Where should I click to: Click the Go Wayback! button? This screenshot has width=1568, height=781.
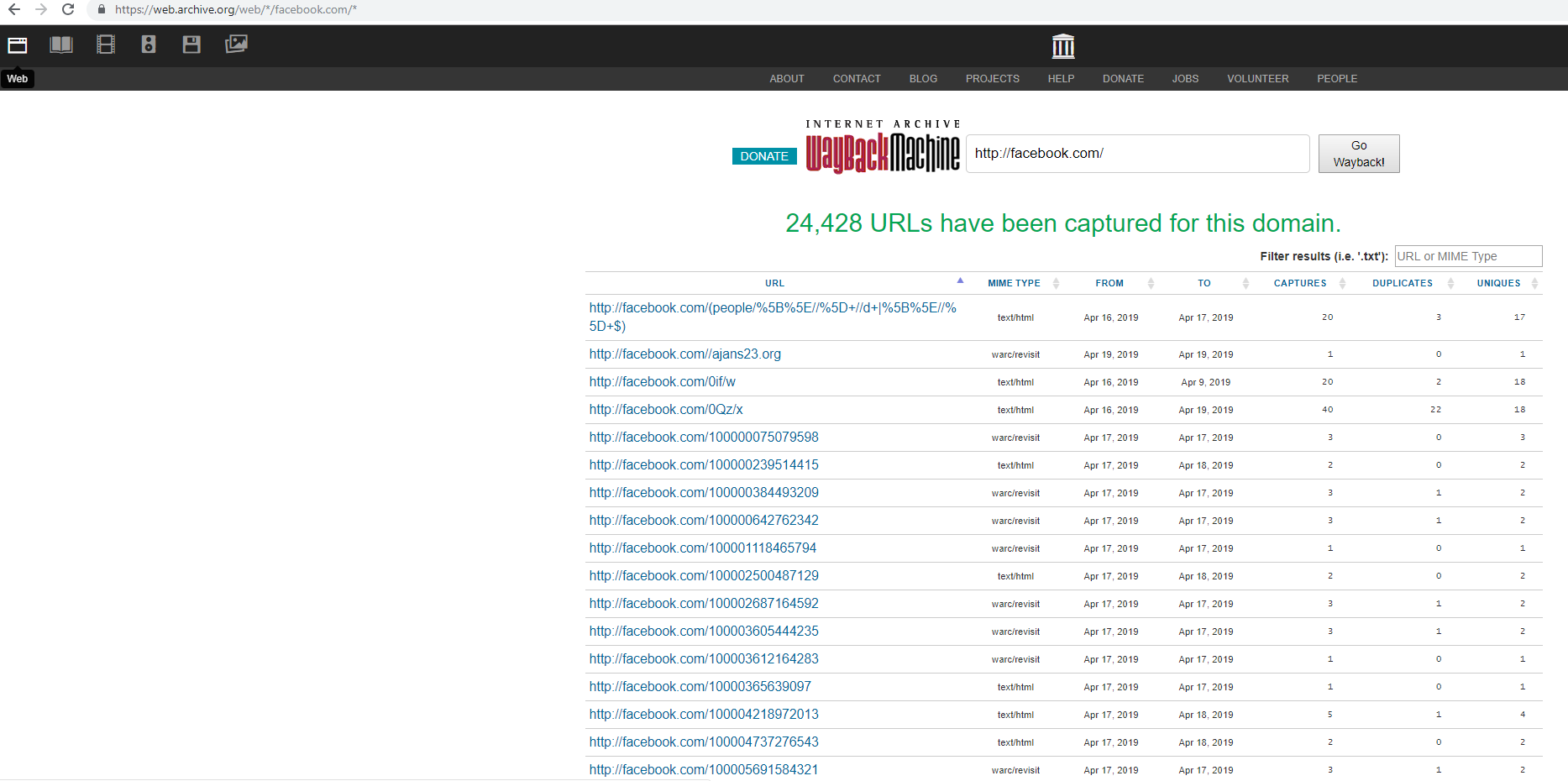1359,154
